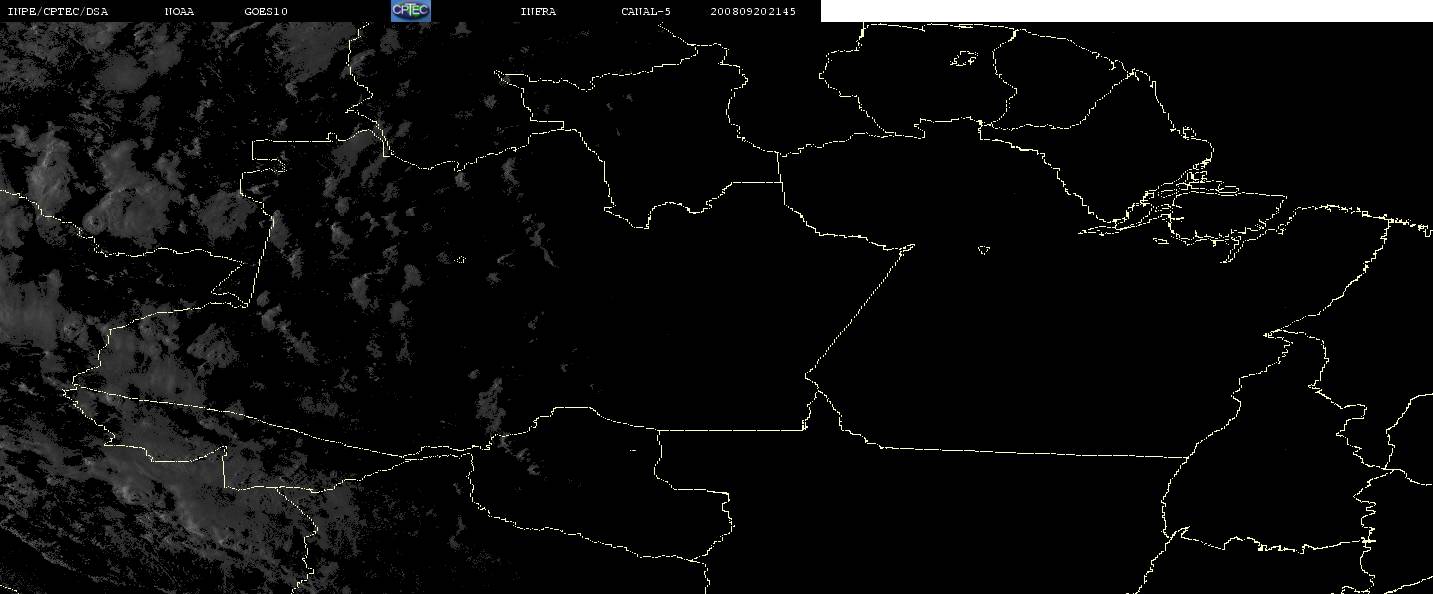Screen dimensions: 1433x594
Task: Click the 200809202145 timestamp
Action: pos(753,12)
